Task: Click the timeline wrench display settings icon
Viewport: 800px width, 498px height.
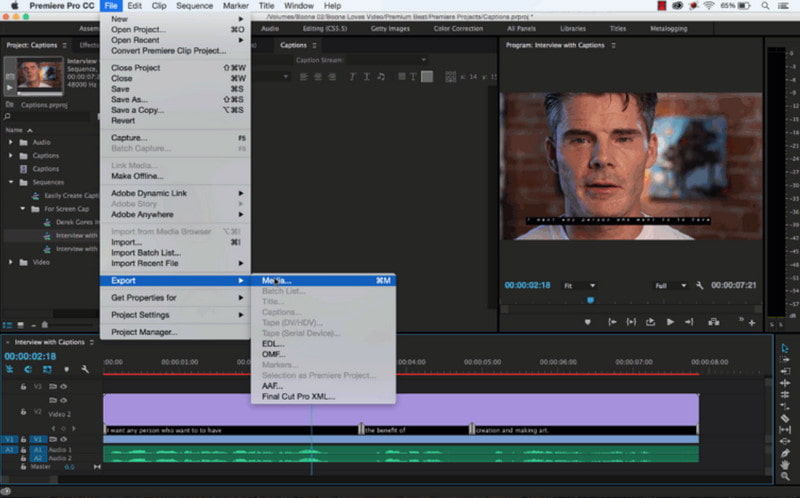Action: [x=87, y=369]
